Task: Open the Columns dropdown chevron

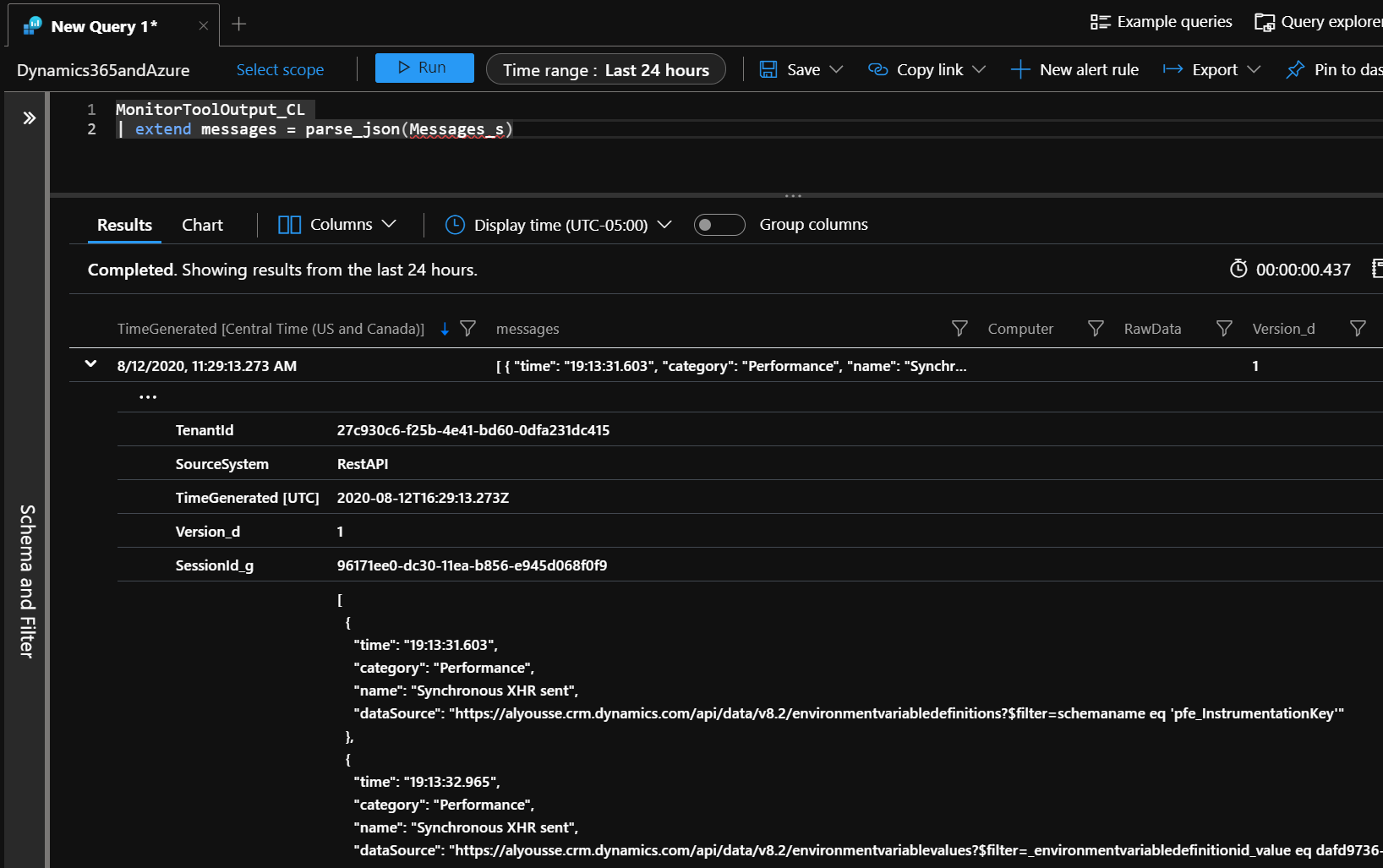Action: click(x=389, y=224)
